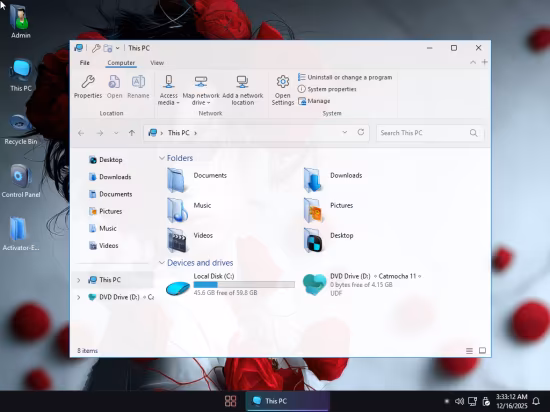Click Uninstall or change a program
Viewport: 550px width, 412px height.
pyautogui.click(x=345, y=77)
